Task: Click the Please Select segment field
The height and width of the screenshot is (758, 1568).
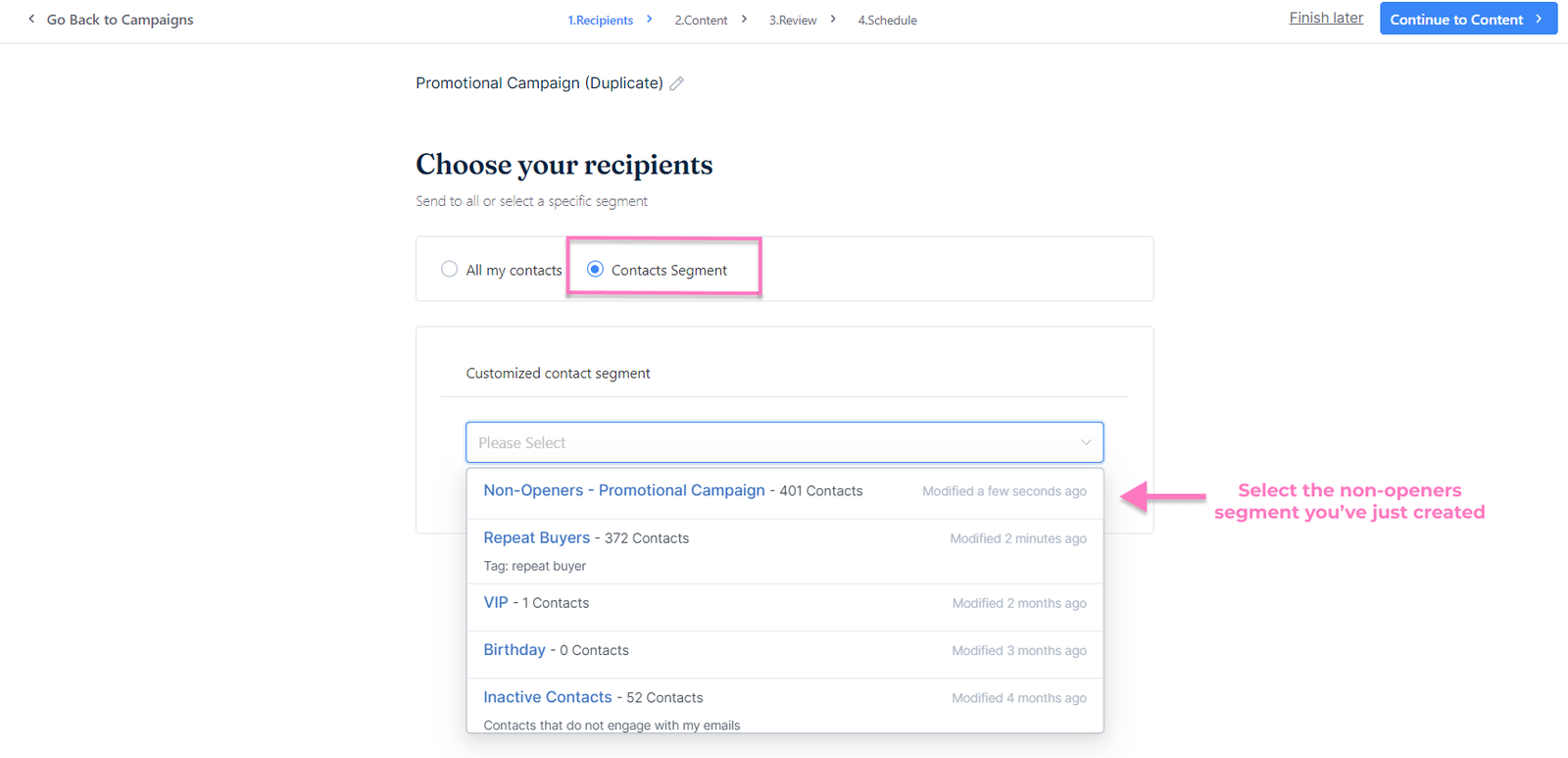Action: (x=764, y=442)
